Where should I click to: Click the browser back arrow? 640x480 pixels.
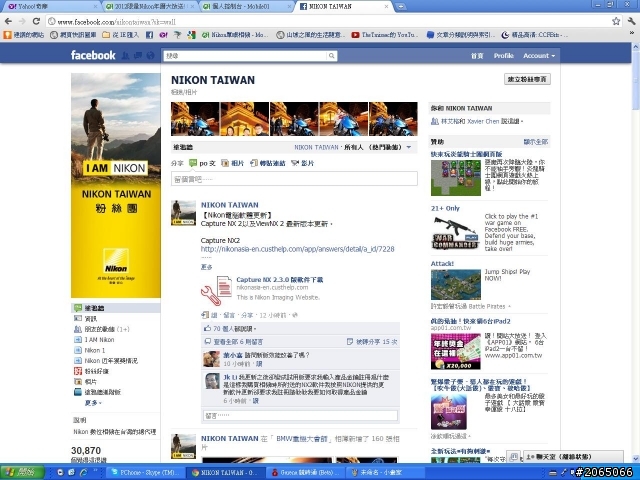pos(9,21)
